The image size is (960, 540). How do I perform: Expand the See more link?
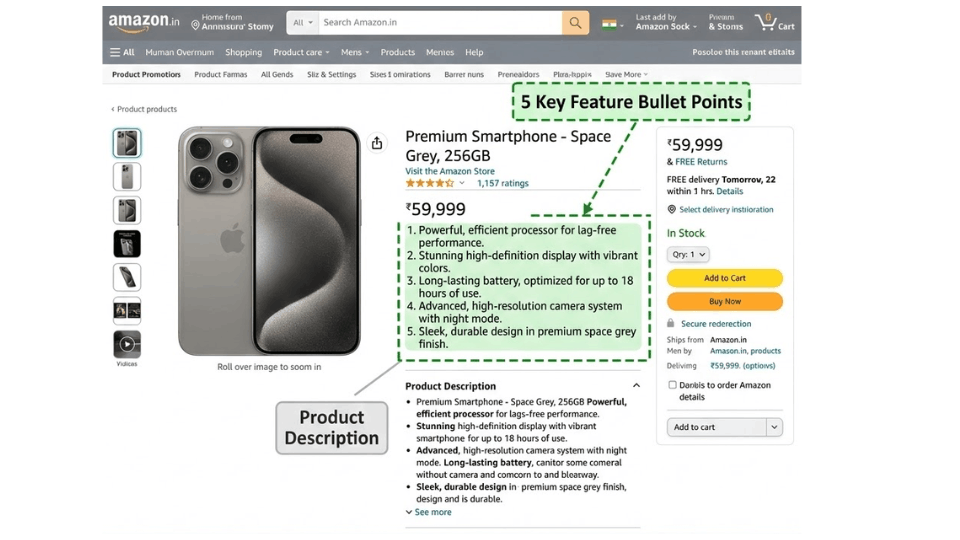pos(432,512)
